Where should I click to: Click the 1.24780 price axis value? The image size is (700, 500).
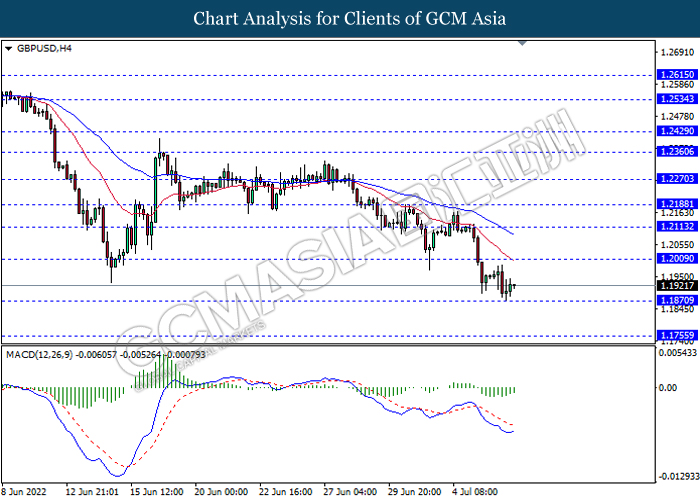point(678,117)
